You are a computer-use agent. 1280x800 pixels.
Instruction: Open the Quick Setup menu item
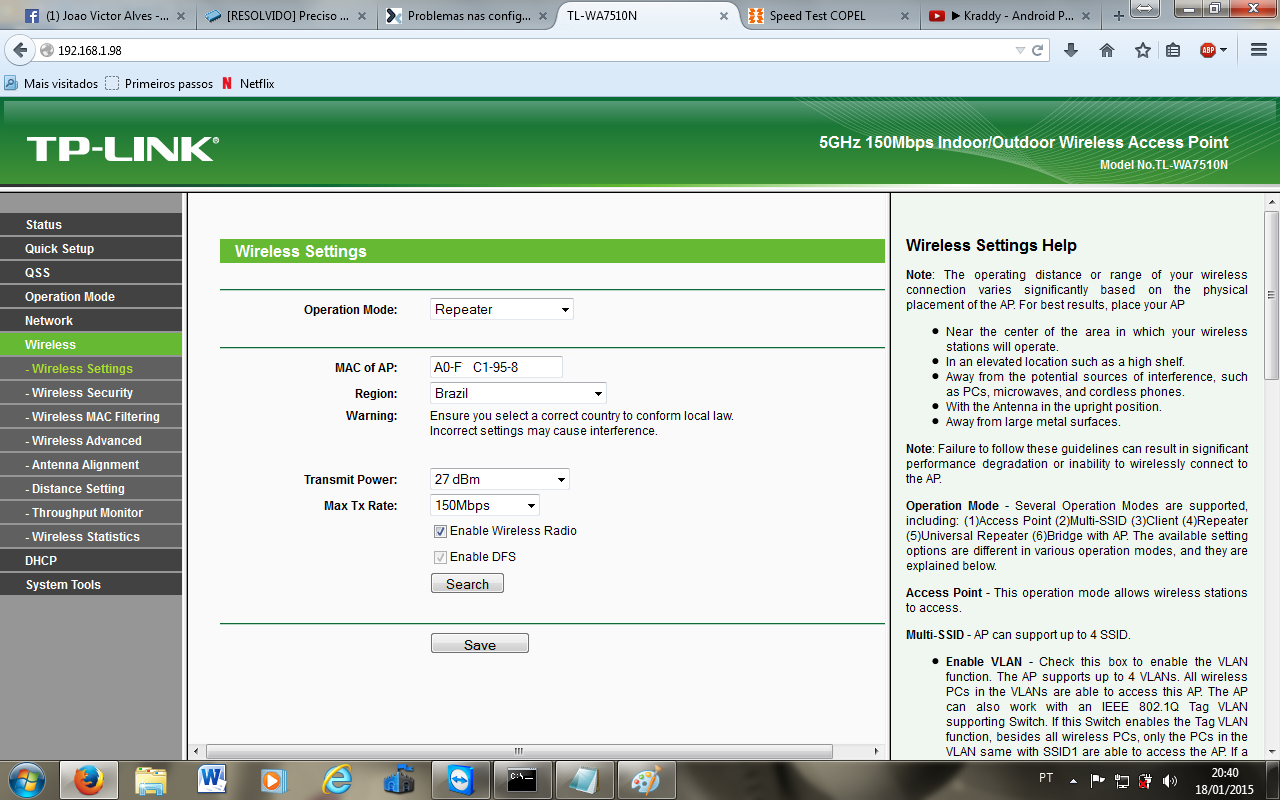coord(91,249)
